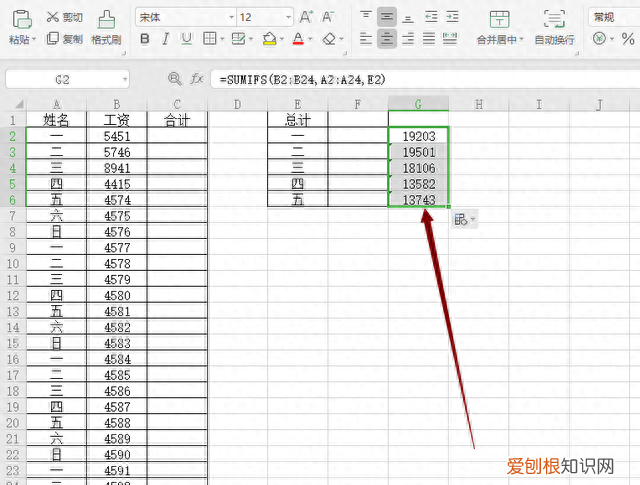Click the formula bar input field

(420, 79)
